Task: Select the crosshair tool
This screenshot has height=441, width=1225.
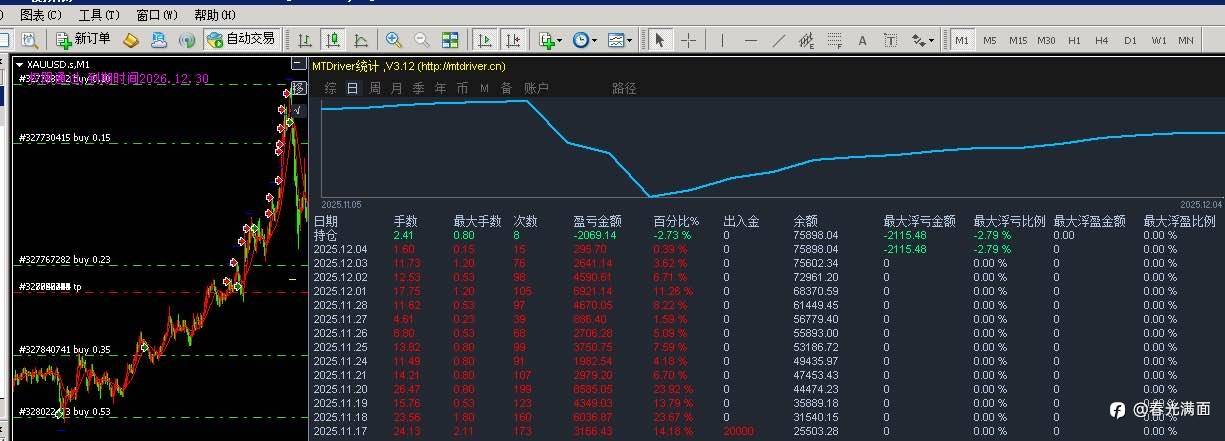Action: pos(688,40)
